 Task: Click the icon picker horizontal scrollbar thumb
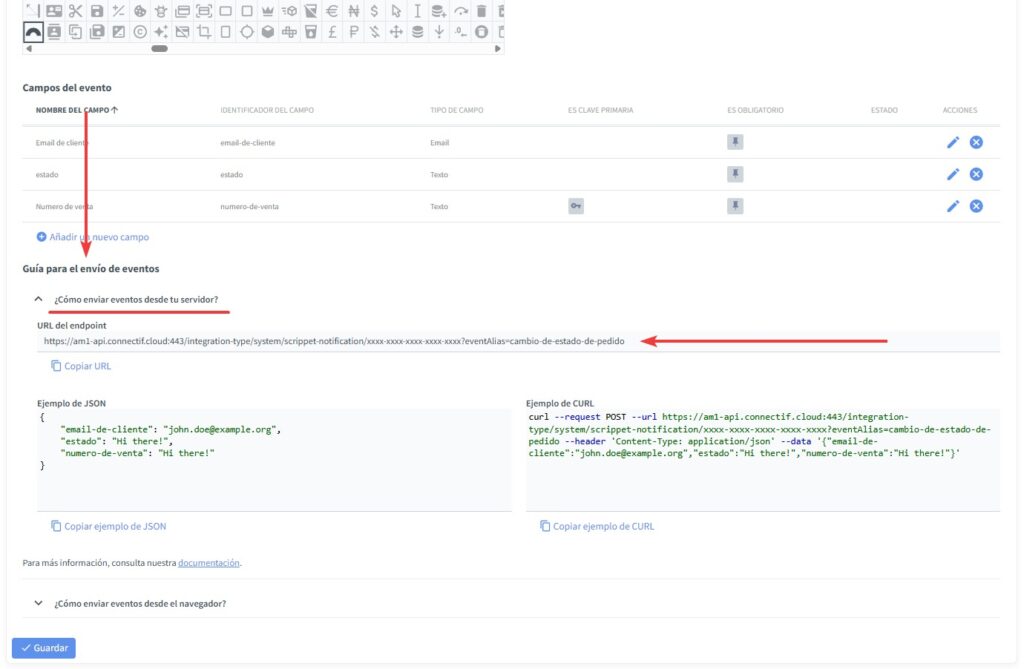tap(159, 48)
